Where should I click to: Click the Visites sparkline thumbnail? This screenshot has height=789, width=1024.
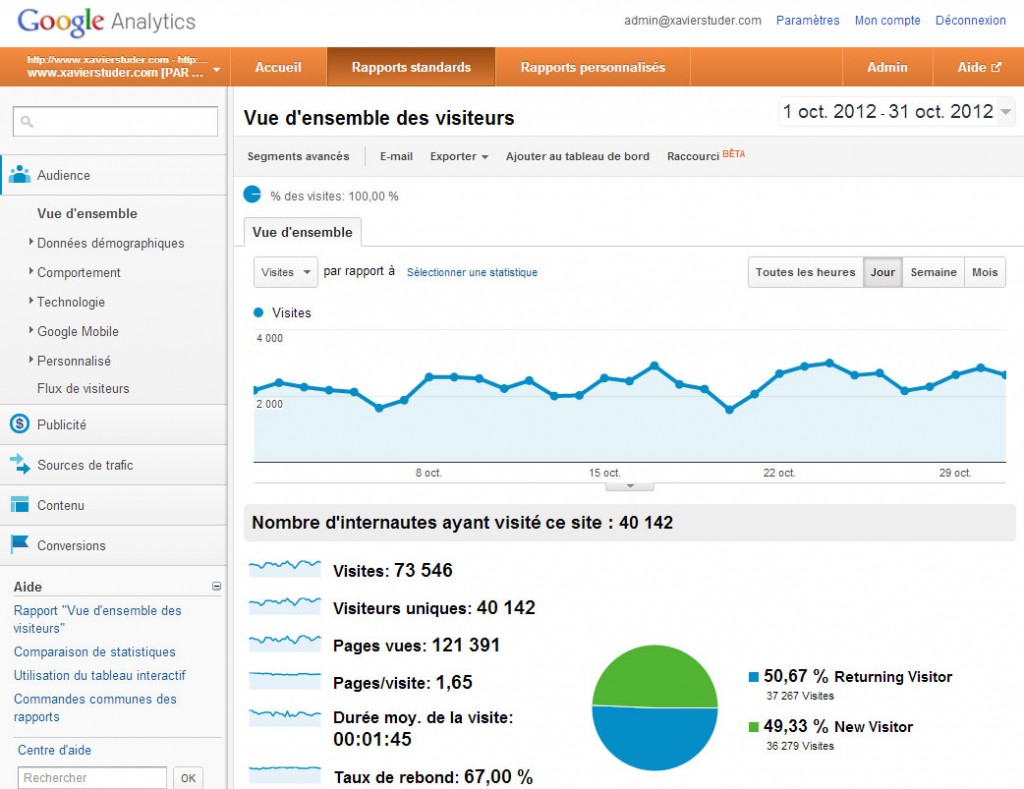click(x=285, y=568)
